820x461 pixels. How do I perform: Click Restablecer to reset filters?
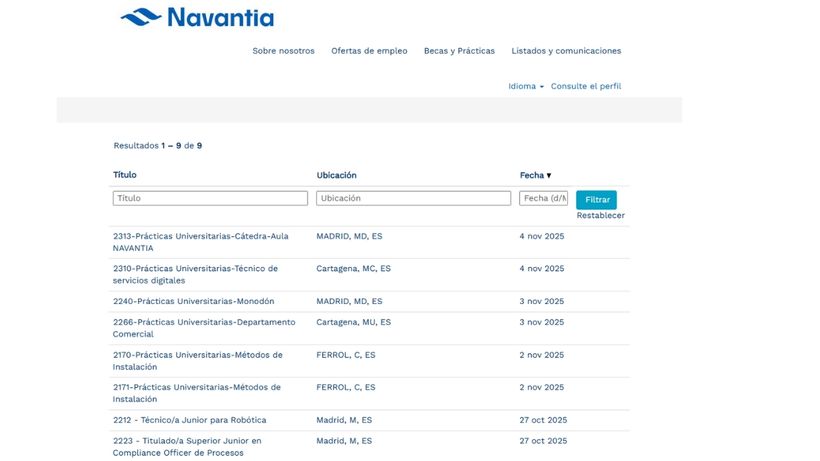[x=600, y=216]
